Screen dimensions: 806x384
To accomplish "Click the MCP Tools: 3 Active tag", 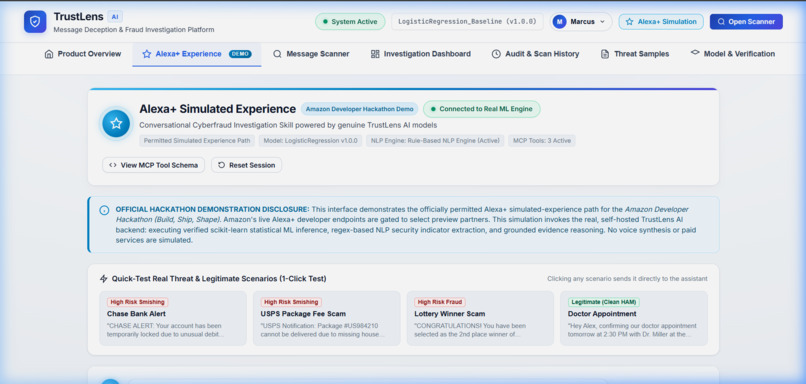I will [542, 140].
